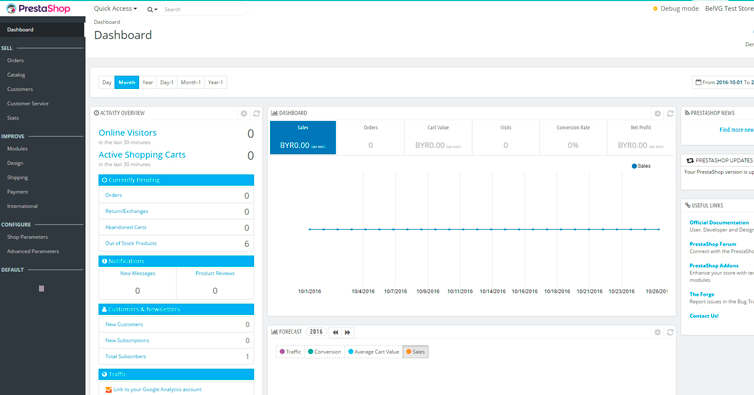Open Abandoned Carts link
The image size is (754, 395).
pyautogui.click(x=126, y=227)
